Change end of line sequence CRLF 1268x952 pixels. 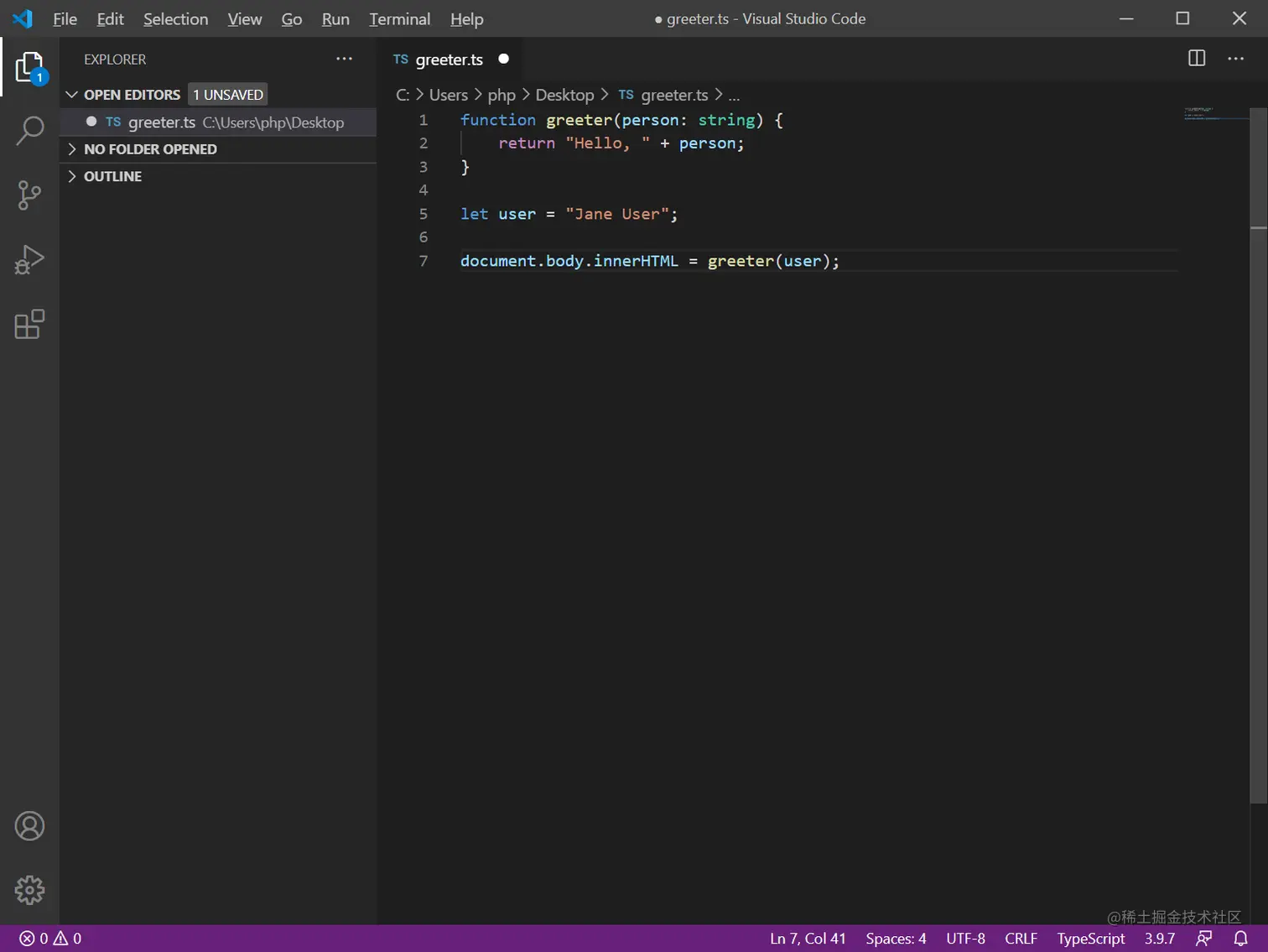(1021, 939)
